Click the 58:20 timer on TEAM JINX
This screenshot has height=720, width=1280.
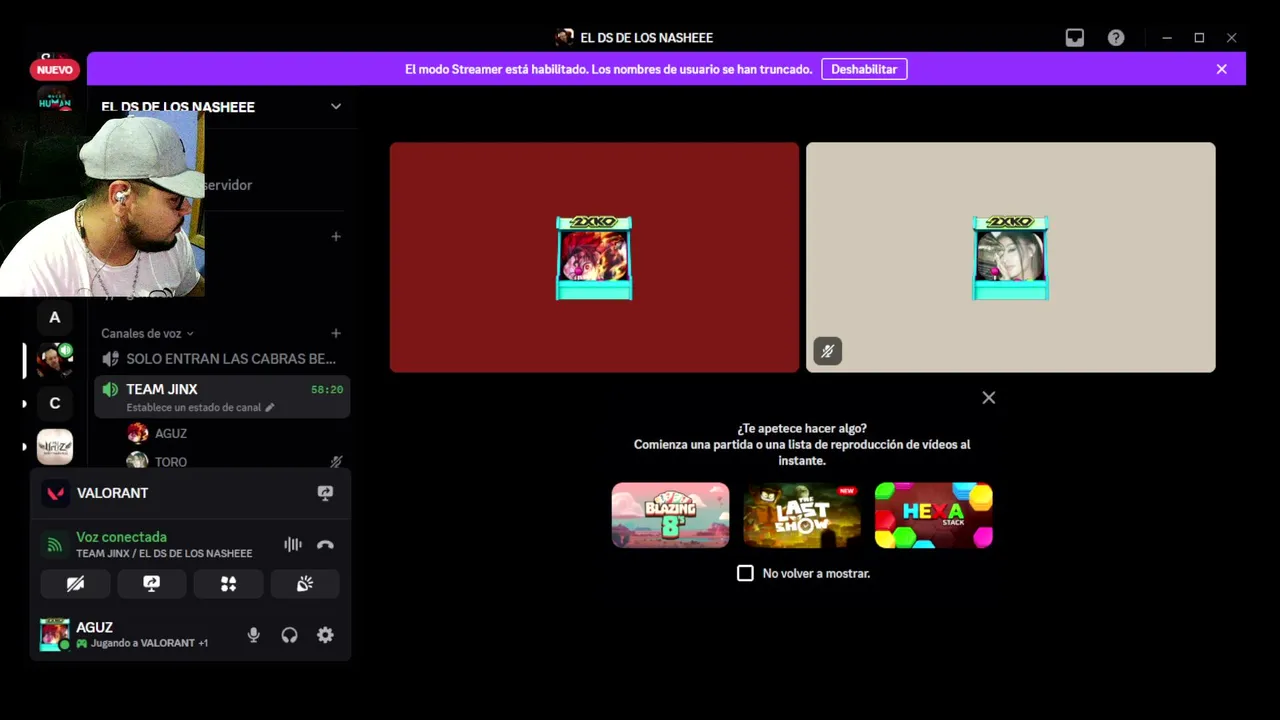(327, 390)
